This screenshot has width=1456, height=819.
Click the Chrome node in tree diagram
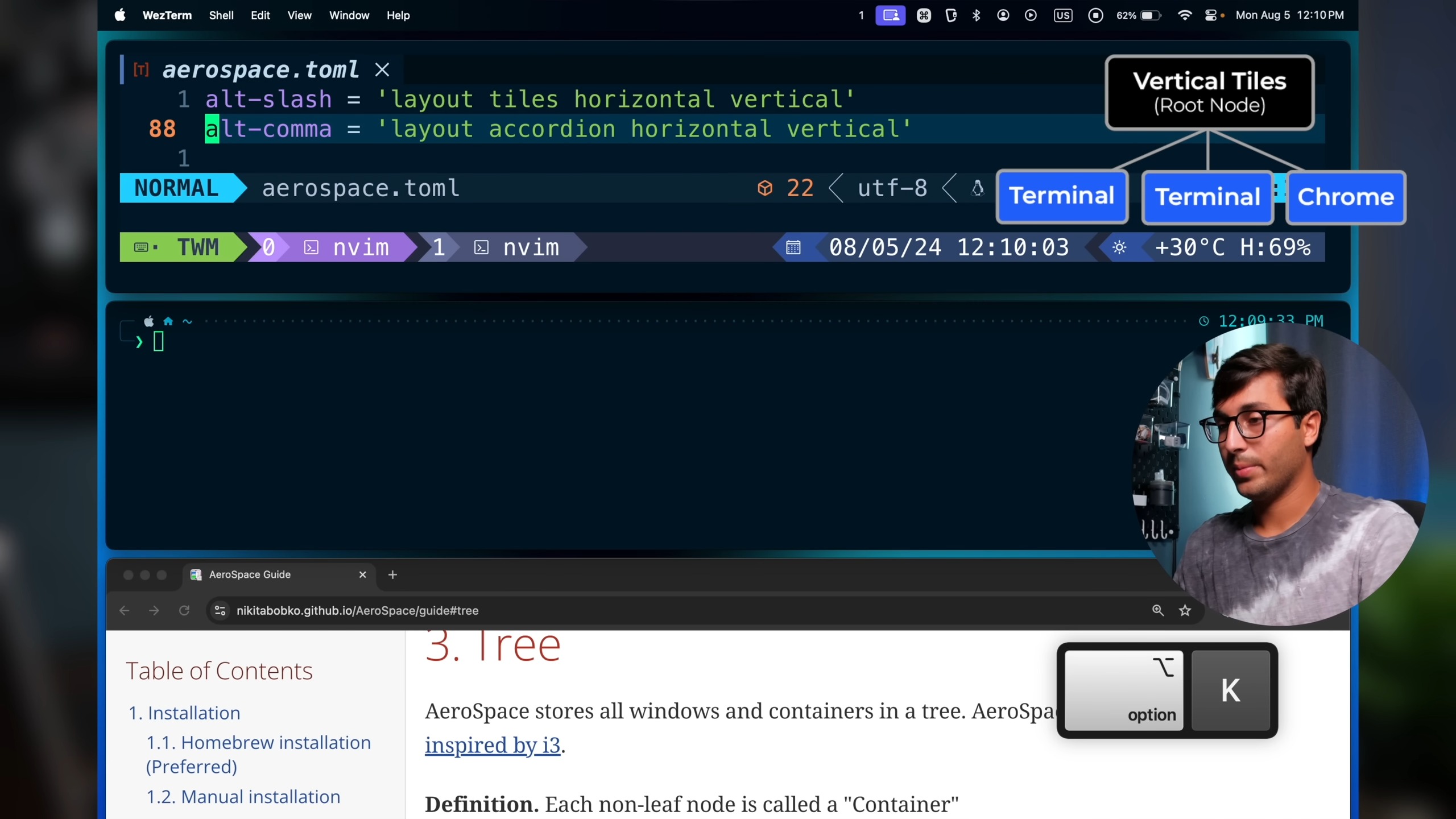[x=1346, y=197]
